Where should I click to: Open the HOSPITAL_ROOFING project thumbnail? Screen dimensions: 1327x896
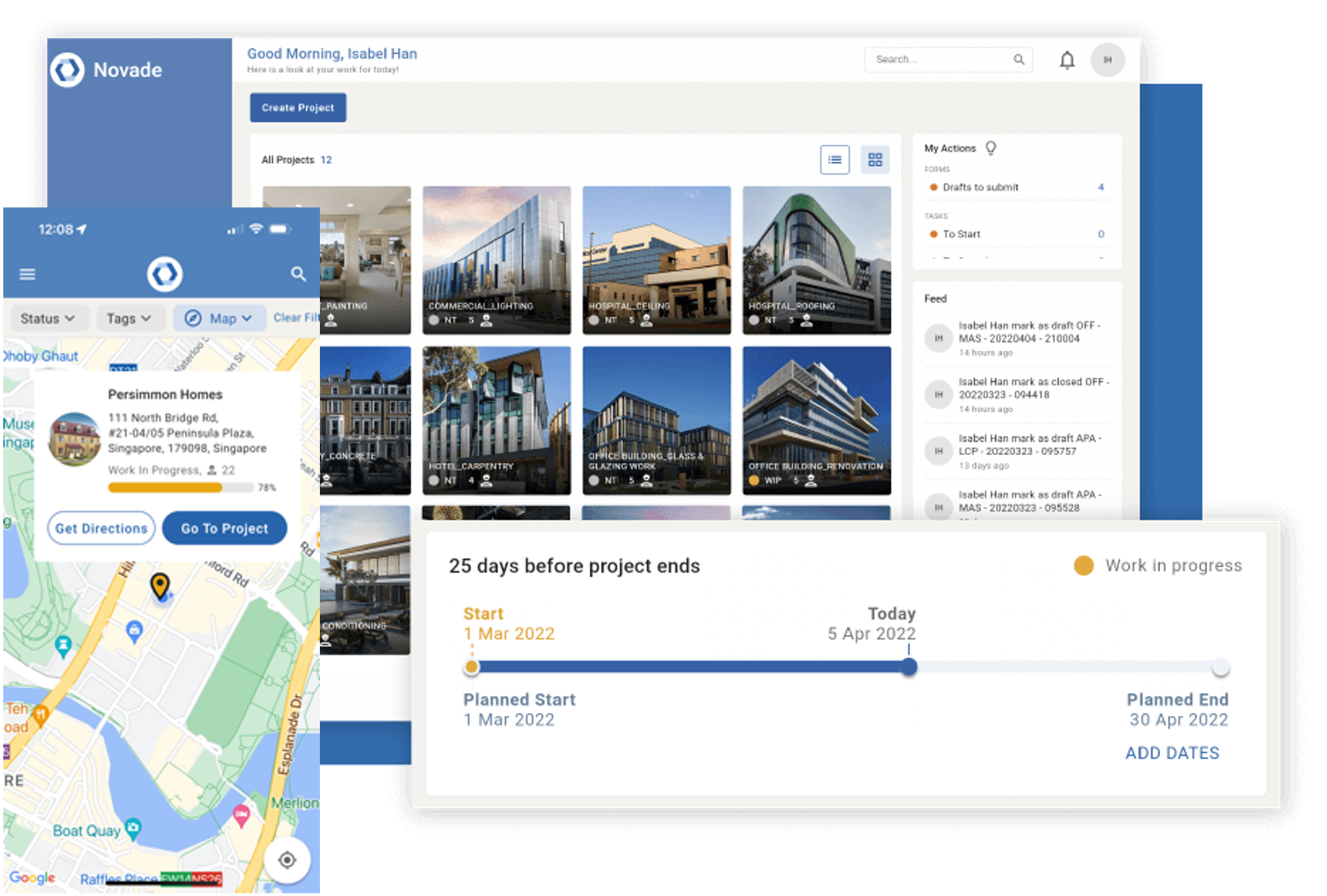[x=816, y=260]
